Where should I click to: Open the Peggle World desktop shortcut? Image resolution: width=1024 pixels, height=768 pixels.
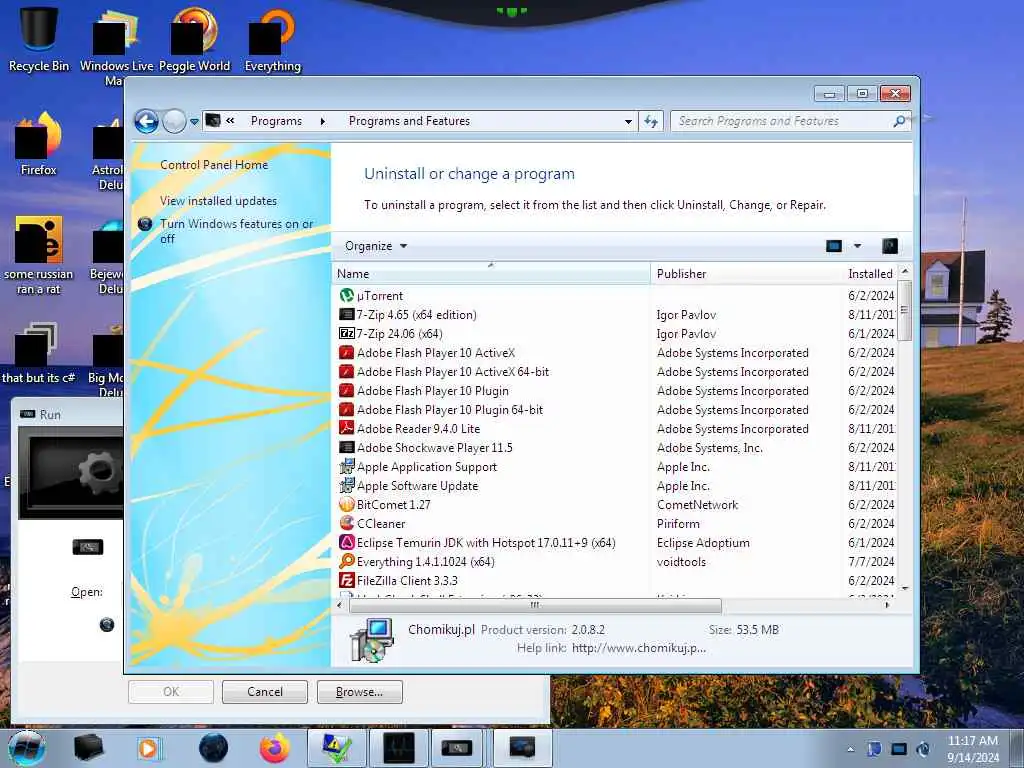click(195, 37)
